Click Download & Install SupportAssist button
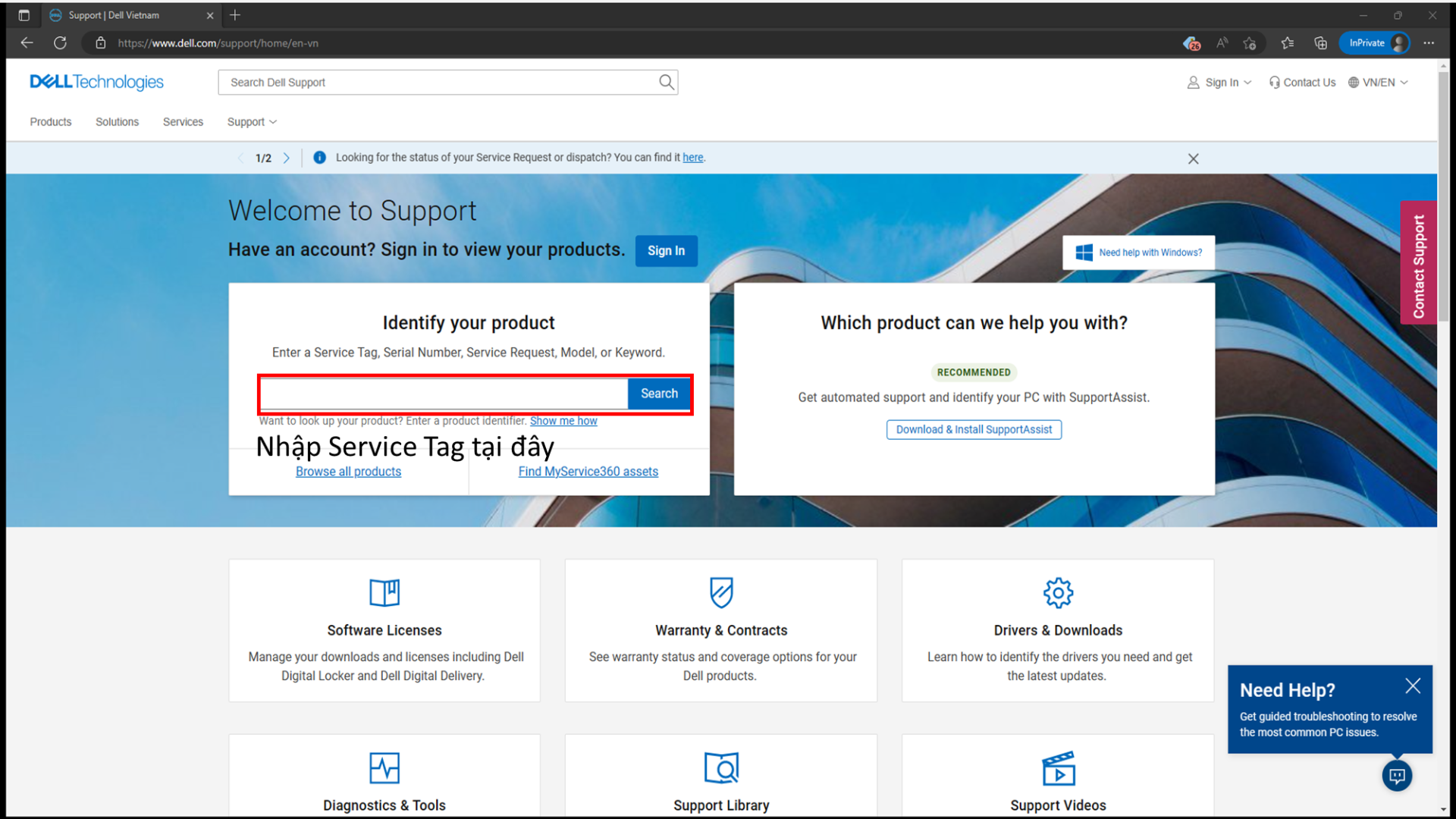The height and width of the screenshot is (819, 1456). click(x=974, y=429)
